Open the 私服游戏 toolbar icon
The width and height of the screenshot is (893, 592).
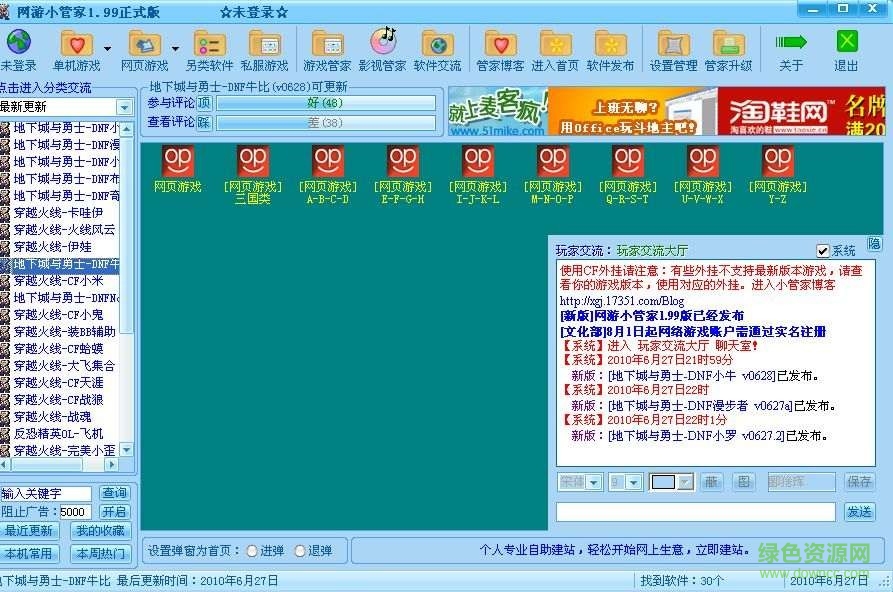(264, 43)
